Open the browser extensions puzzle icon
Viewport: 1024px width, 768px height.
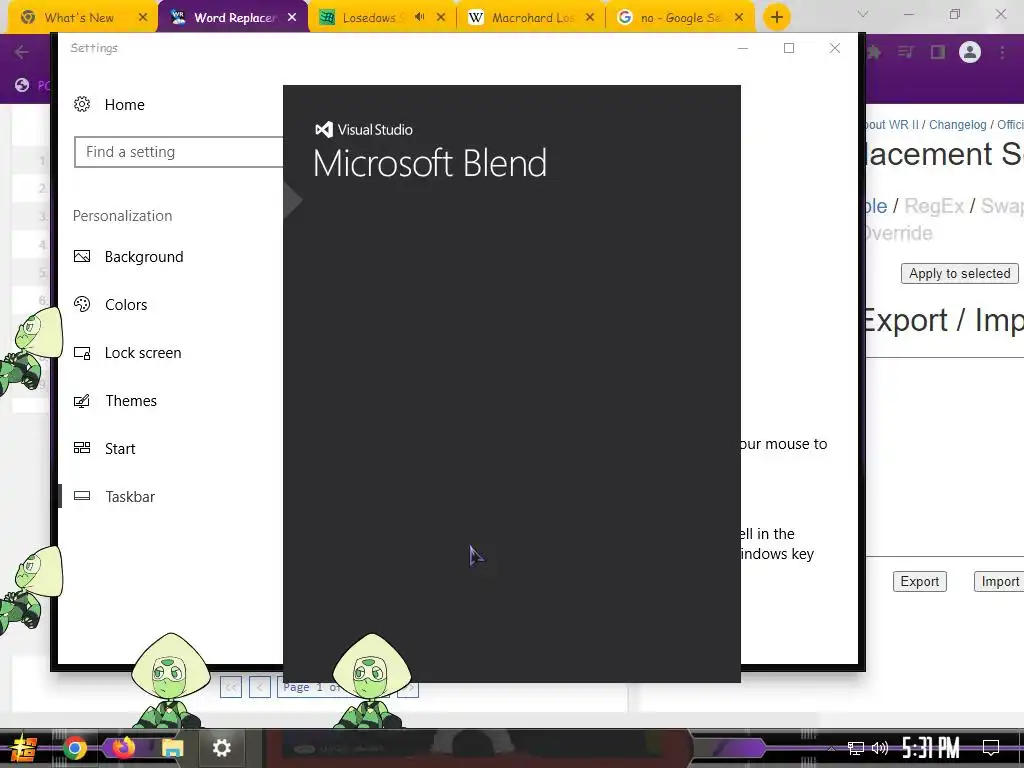pos(874,52)
